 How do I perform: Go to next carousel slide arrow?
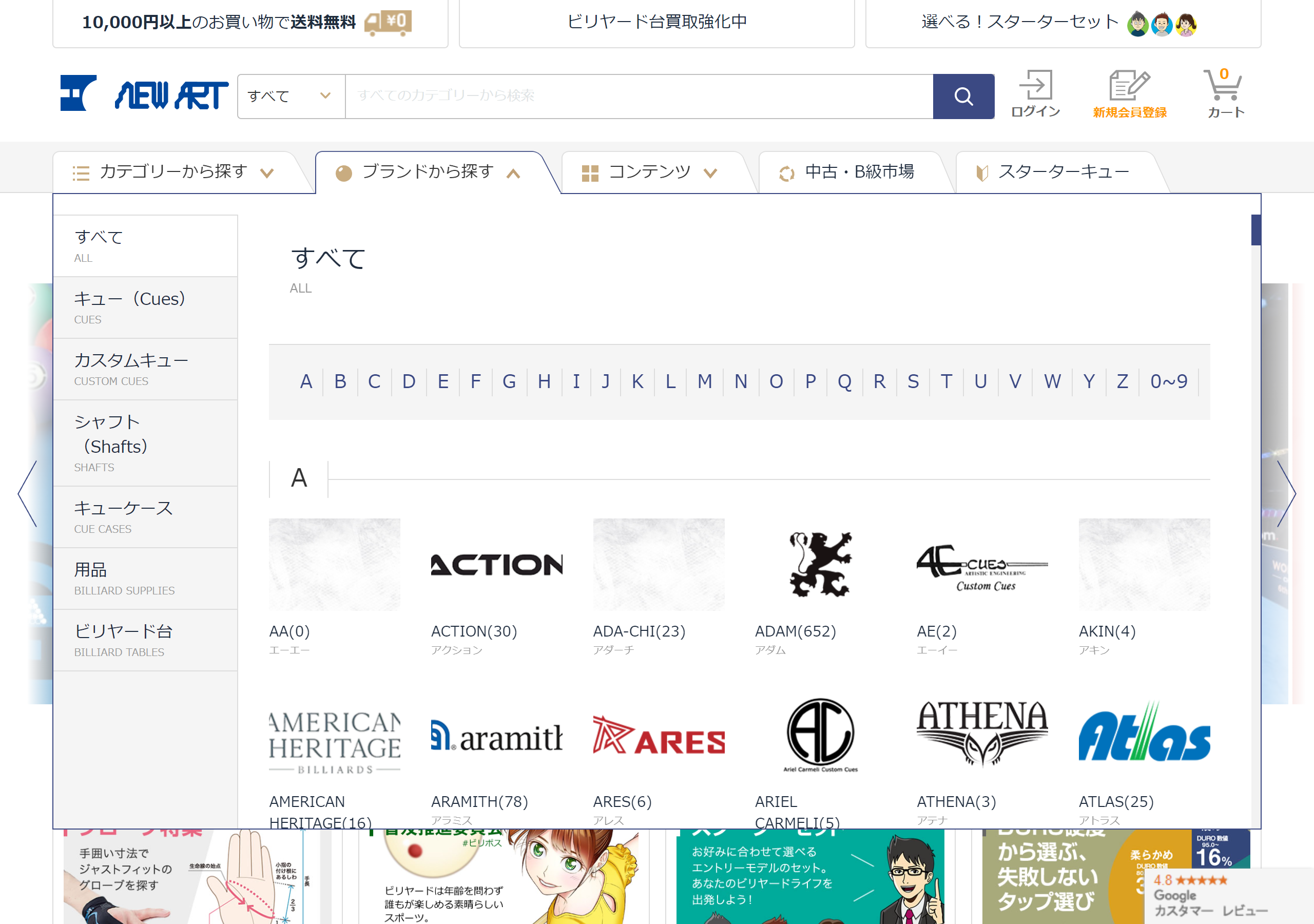pyautogui.click(x=1286, y=493)
